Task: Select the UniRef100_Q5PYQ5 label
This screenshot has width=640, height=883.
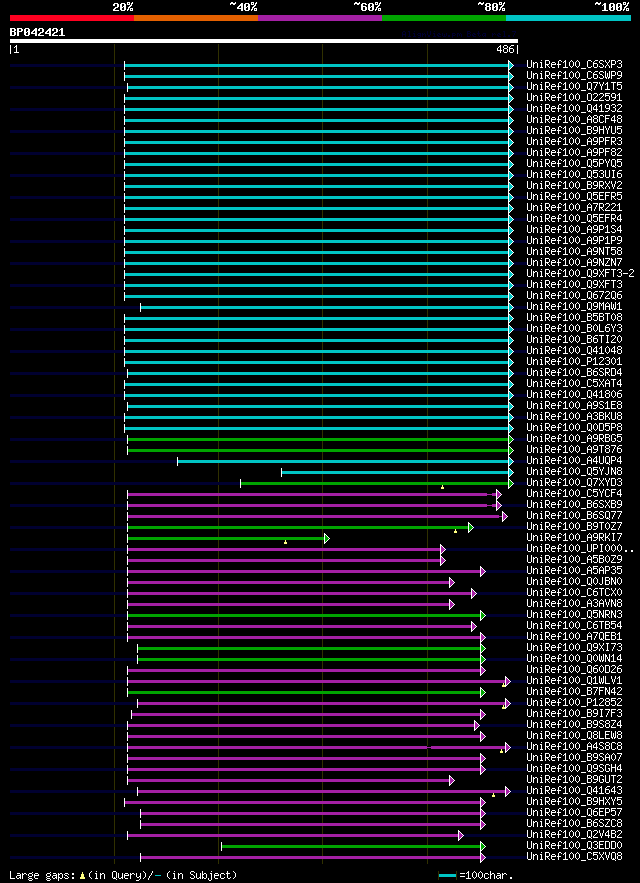Action: (574, 164)
